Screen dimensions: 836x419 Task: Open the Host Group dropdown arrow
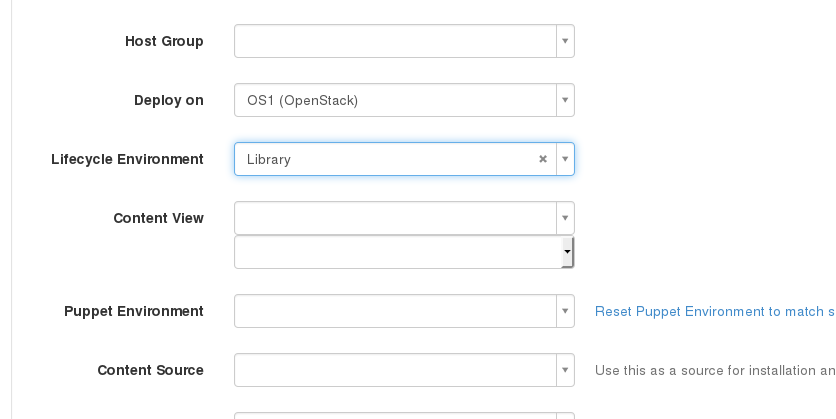coord(565,41)
